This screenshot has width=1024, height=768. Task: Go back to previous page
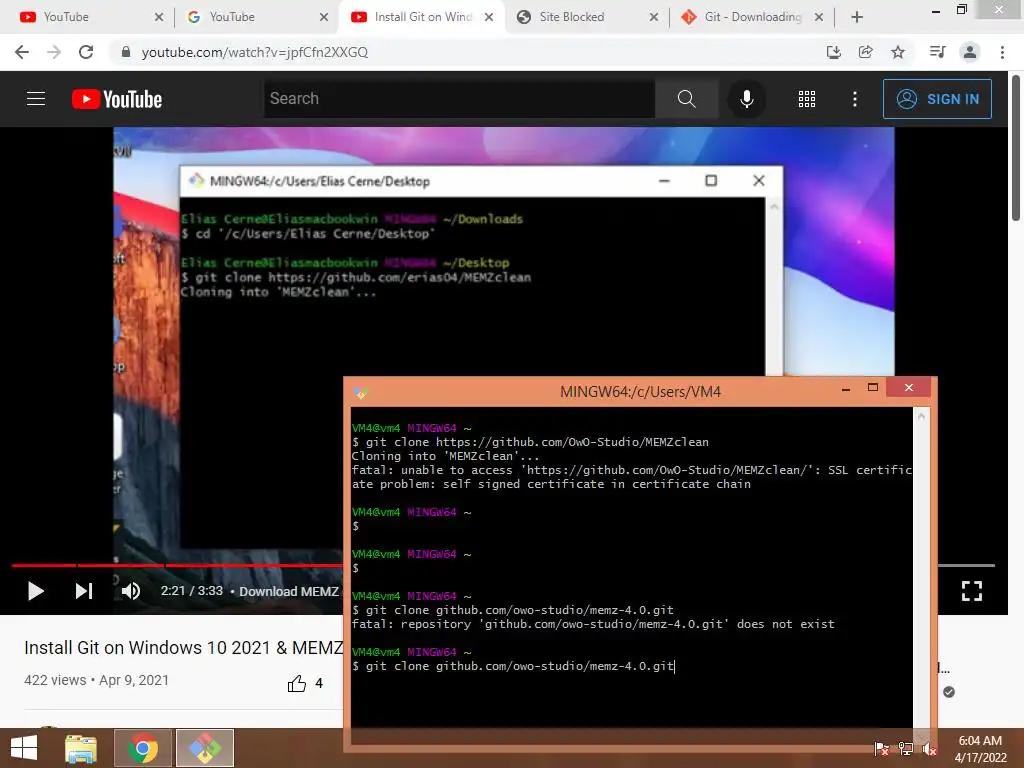22,52
